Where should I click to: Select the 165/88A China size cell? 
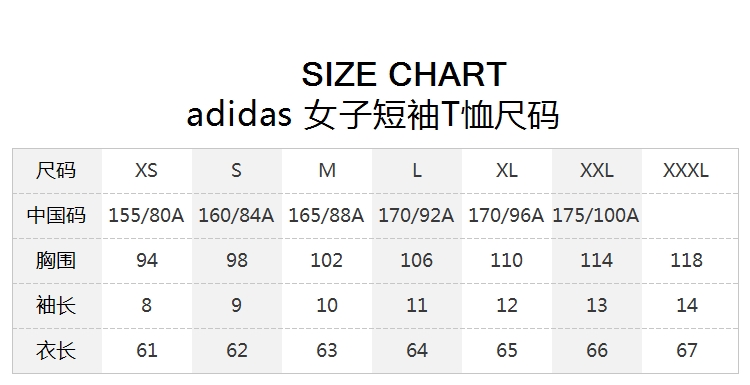326,215
